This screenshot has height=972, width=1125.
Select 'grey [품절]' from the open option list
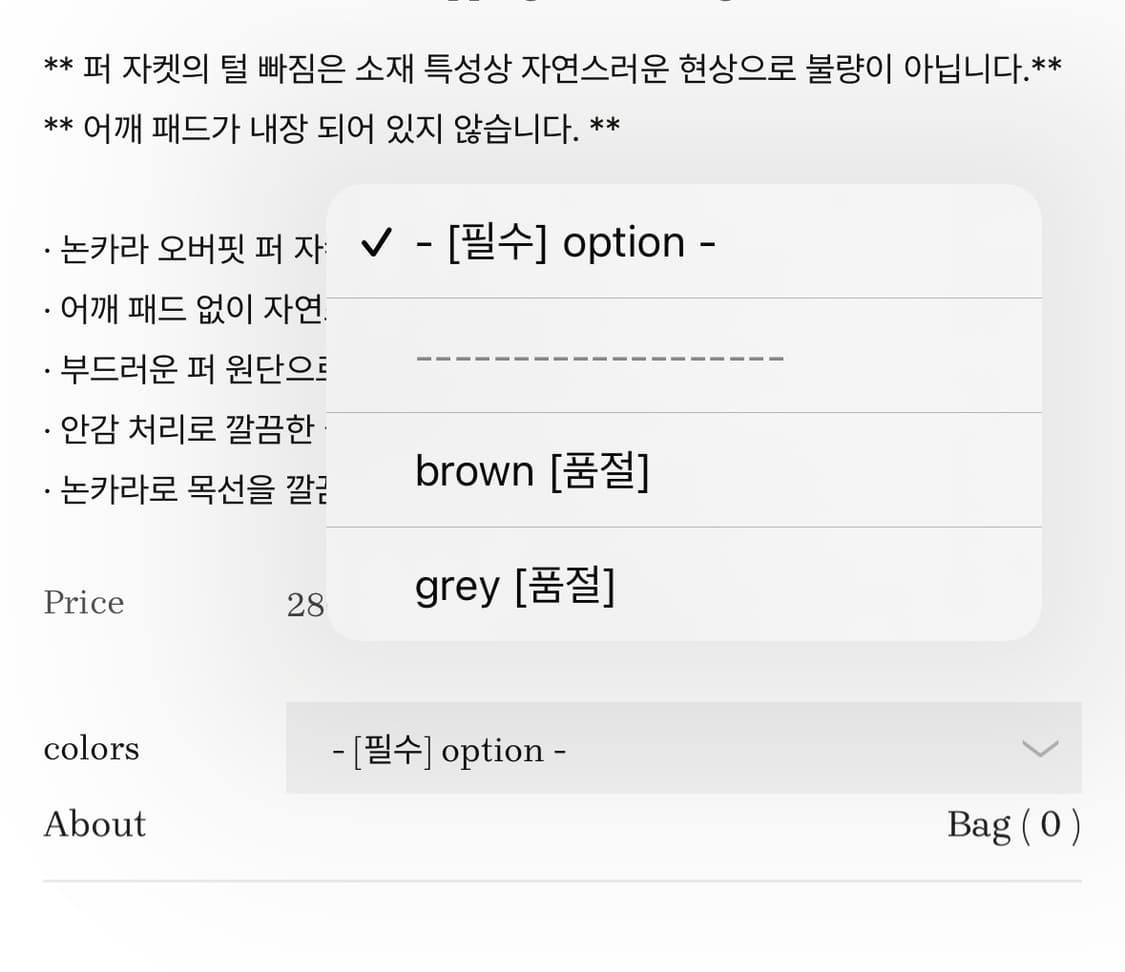(x=516, y=586)
